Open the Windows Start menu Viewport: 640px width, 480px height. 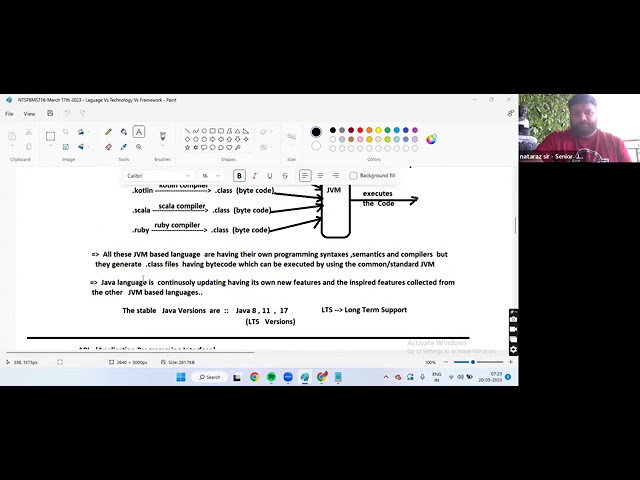tap(180, 377)
